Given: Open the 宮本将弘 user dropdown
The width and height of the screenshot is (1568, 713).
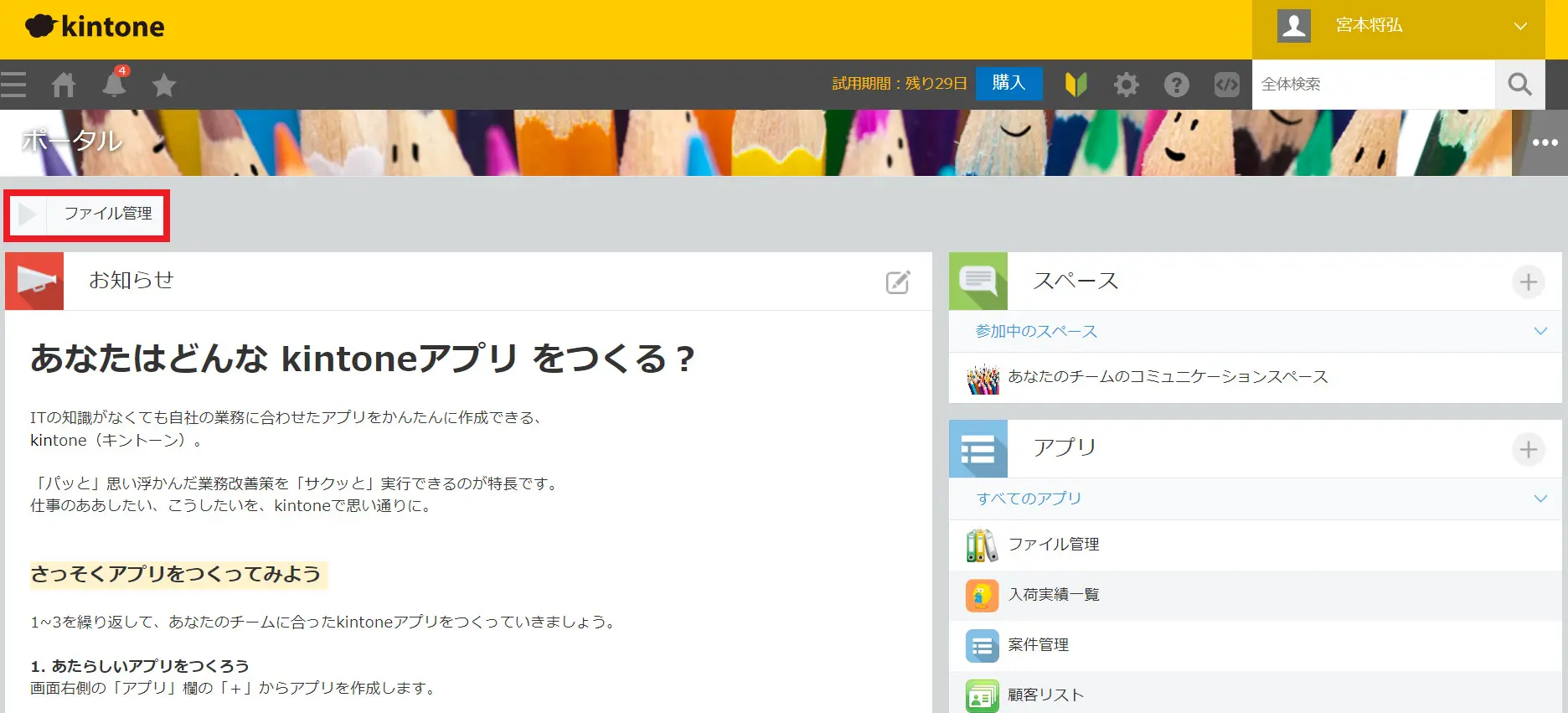Looking at the screenshot, I should pyautogui.click(x=1399, y=25).
